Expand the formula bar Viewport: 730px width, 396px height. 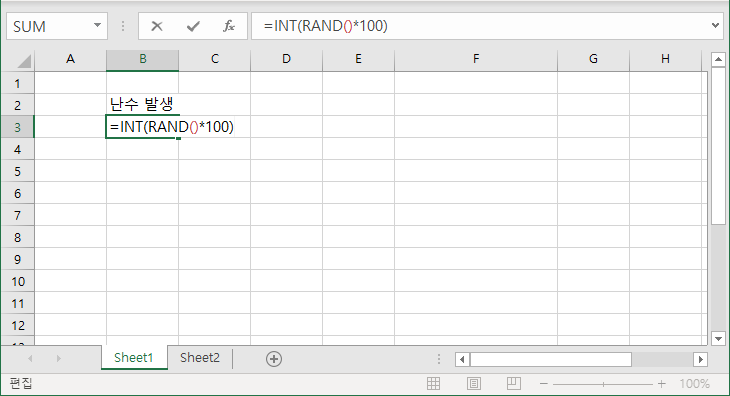(x=716, y=26)
